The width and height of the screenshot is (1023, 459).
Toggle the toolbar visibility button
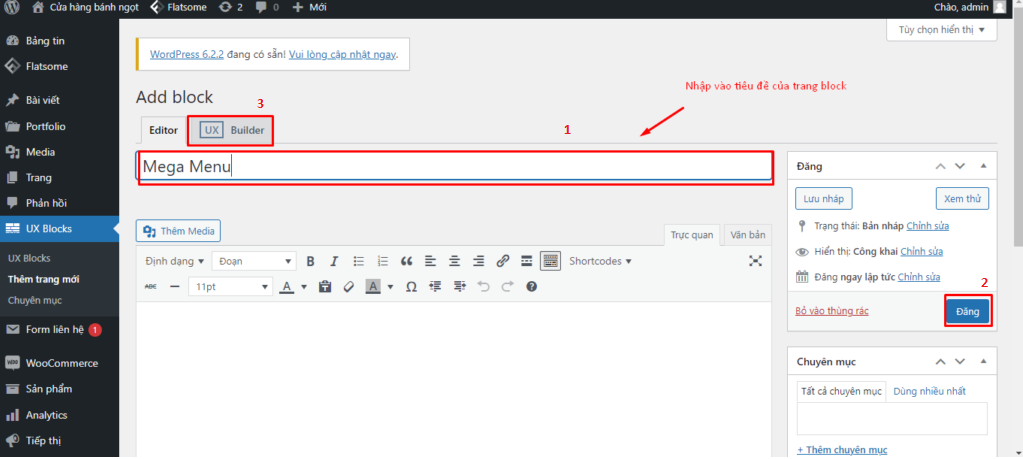click(550, 261)
